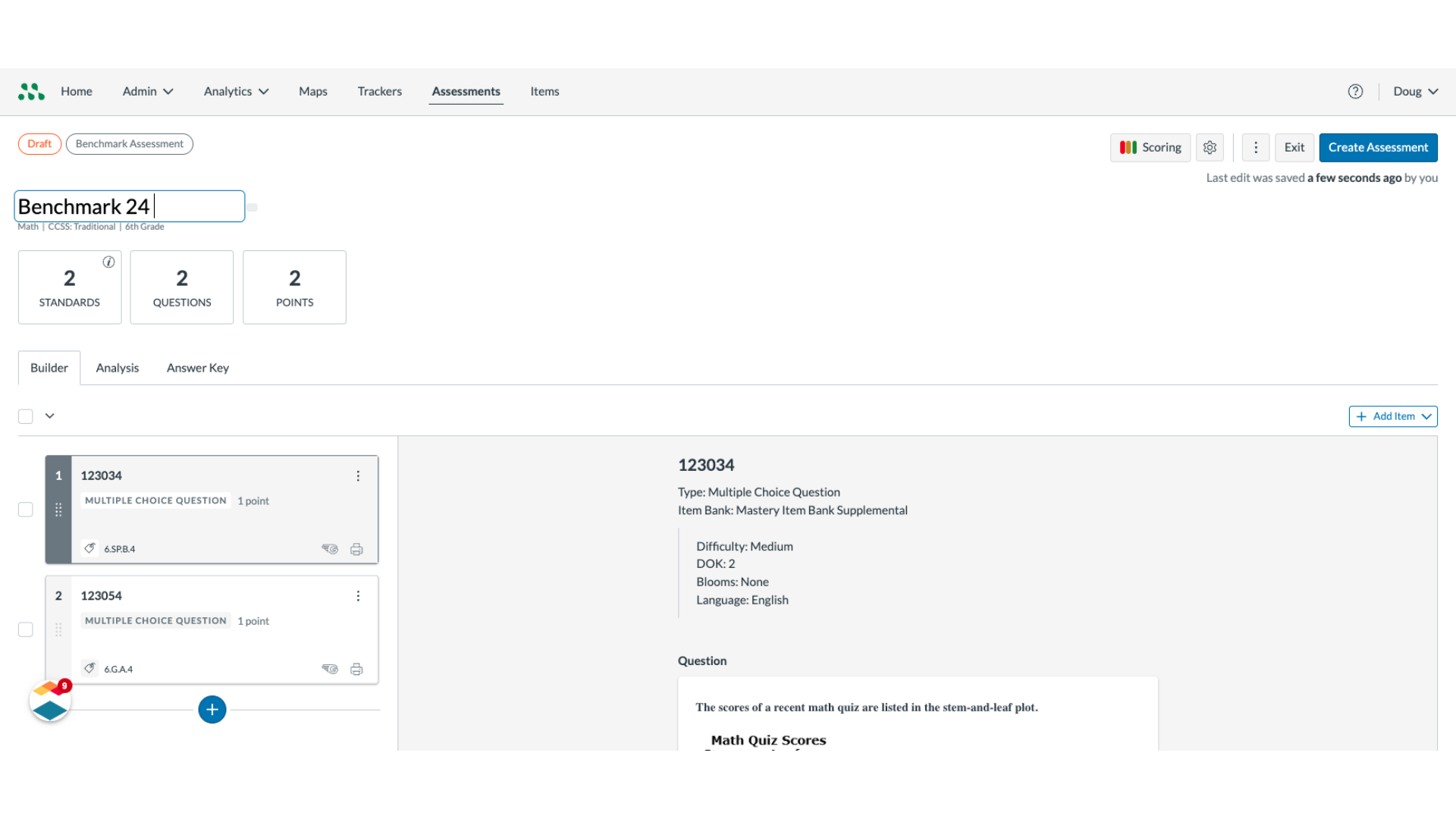Screen dimensions: 1456x819
Task: Click the settings gear icon
Action: click(1210, 147)
